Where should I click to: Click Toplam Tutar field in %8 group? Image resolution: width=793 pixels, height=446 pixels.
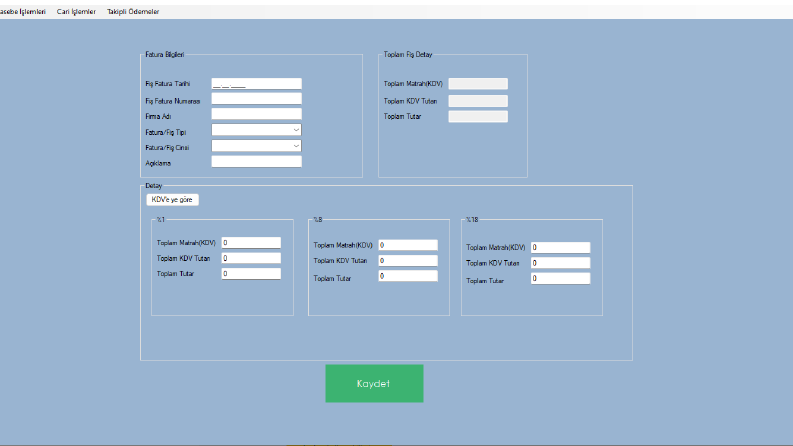(x=408, y=276)
